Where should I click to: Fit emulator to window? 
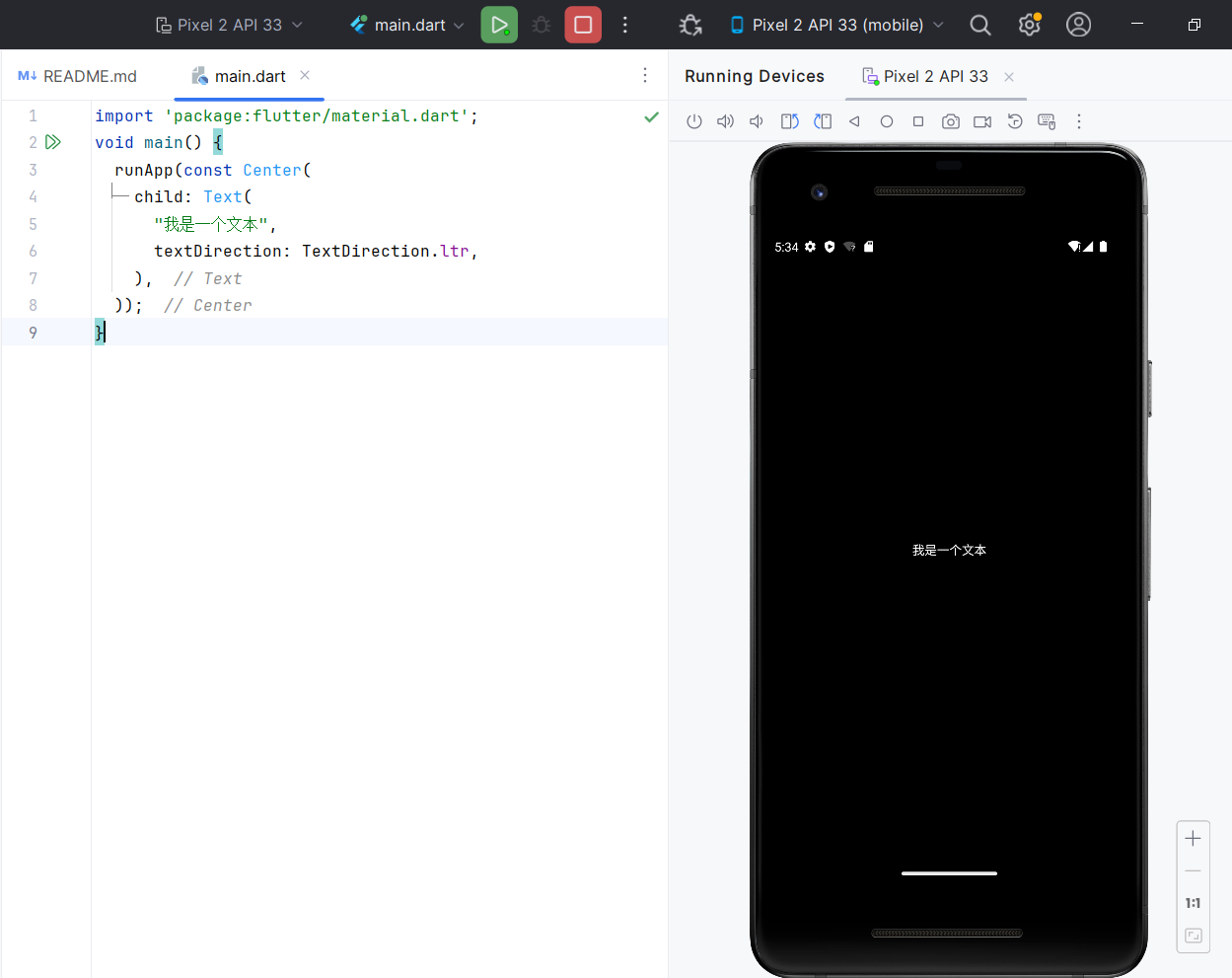coord(1193,936)
